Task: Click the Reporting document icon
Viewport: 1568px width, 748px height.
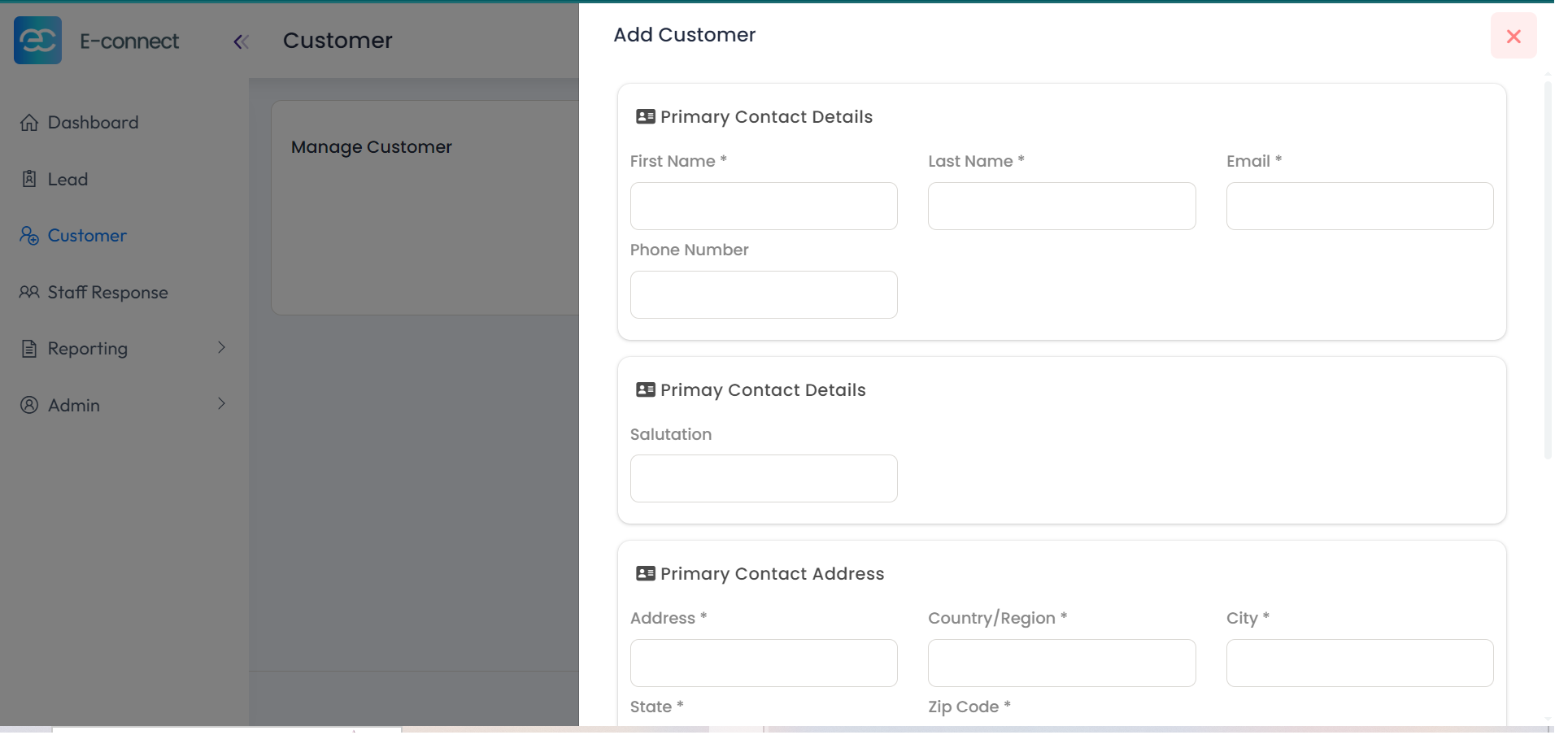Action: pos(29,349)
